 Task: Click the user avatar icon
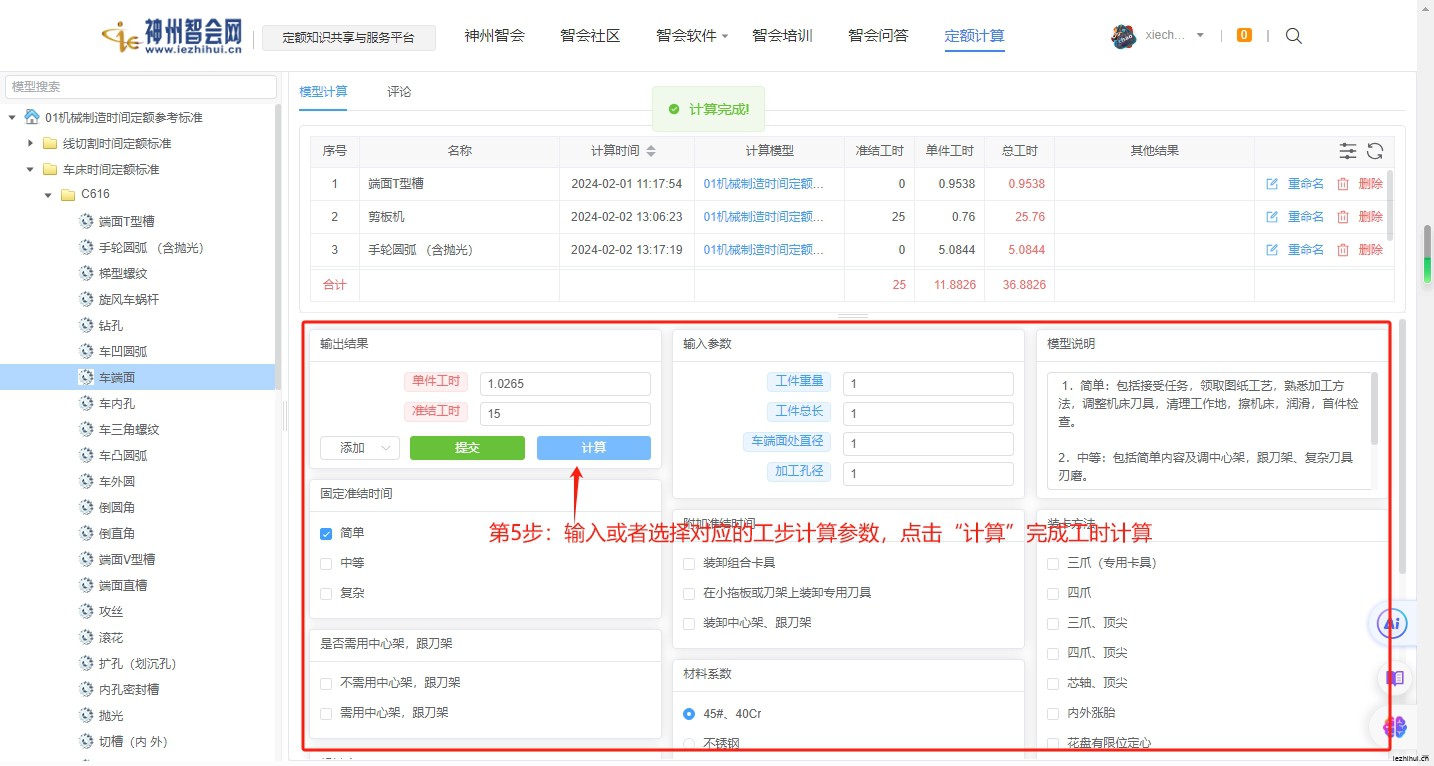[x=1124, y=36]
